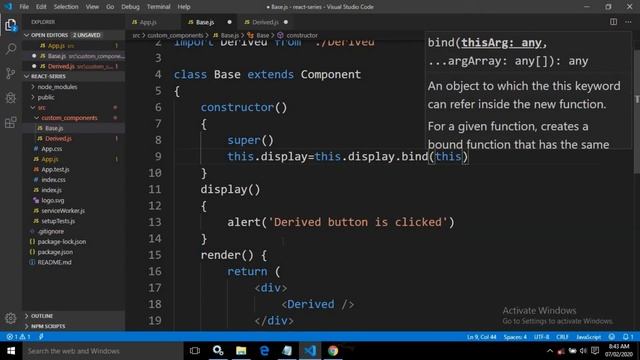Click the VS Code logo in title bar
This screenshot has width=640, height=360.
(x=8, y=7)
